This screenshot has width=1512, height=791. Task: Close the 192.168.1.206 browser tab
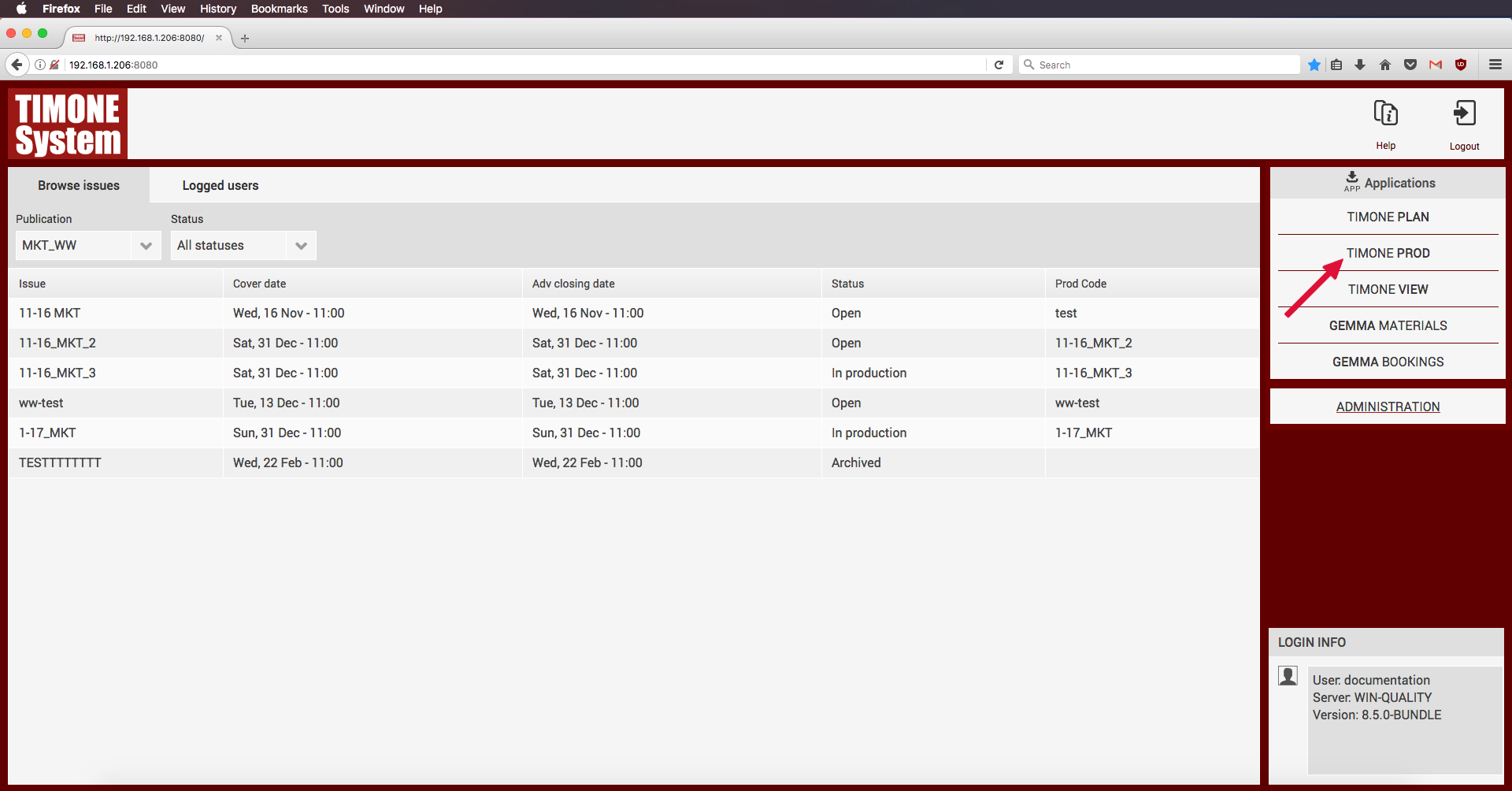pyautogui.click(x=219, y=37)
